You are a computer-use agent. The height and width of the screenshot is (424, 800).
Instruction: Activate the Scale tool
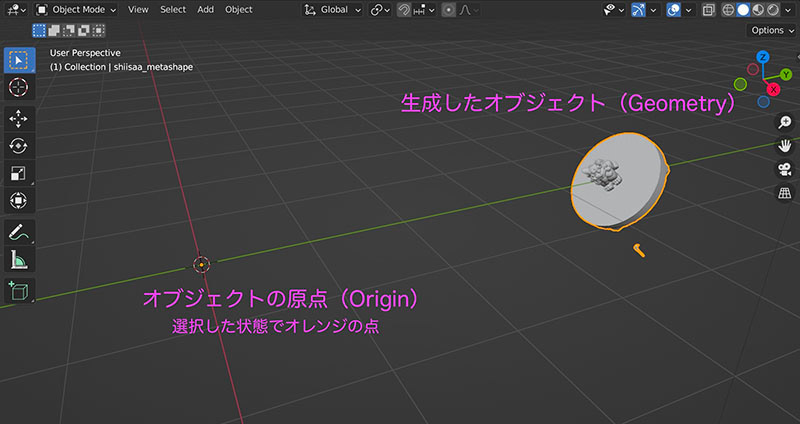click(x=19, y=173)
